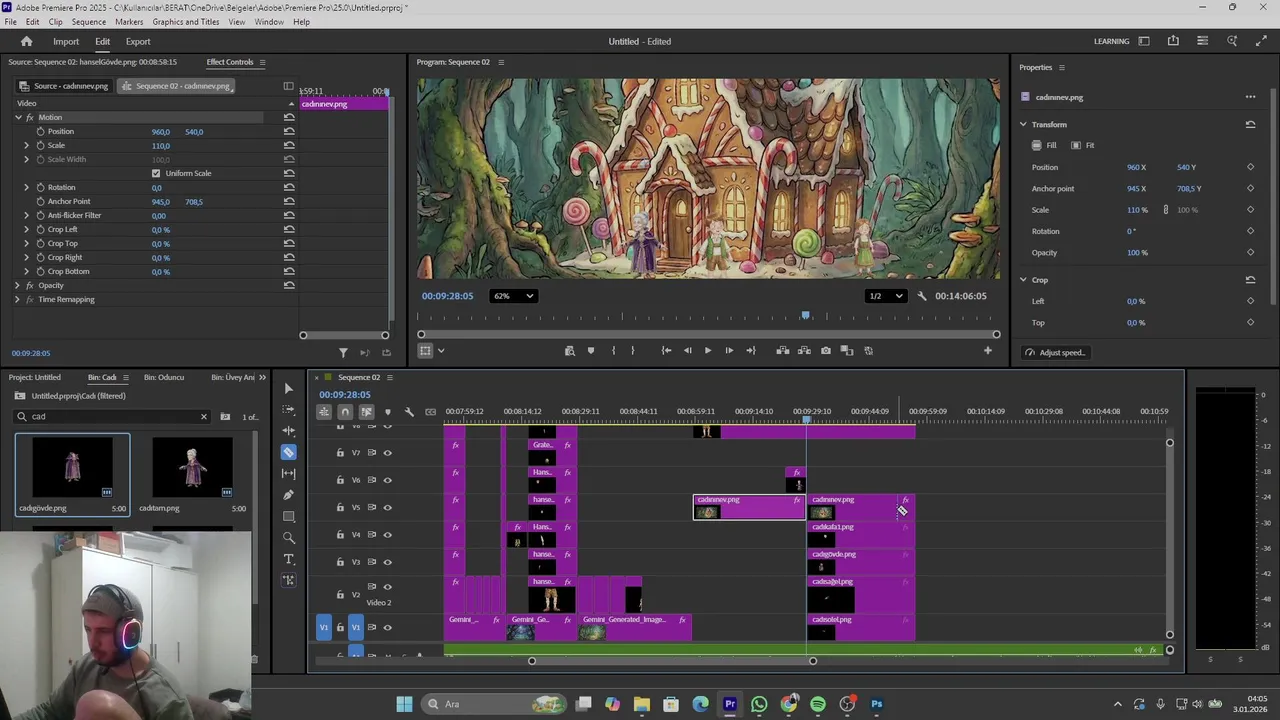Select the Rectangle tool

pos(289,516)
